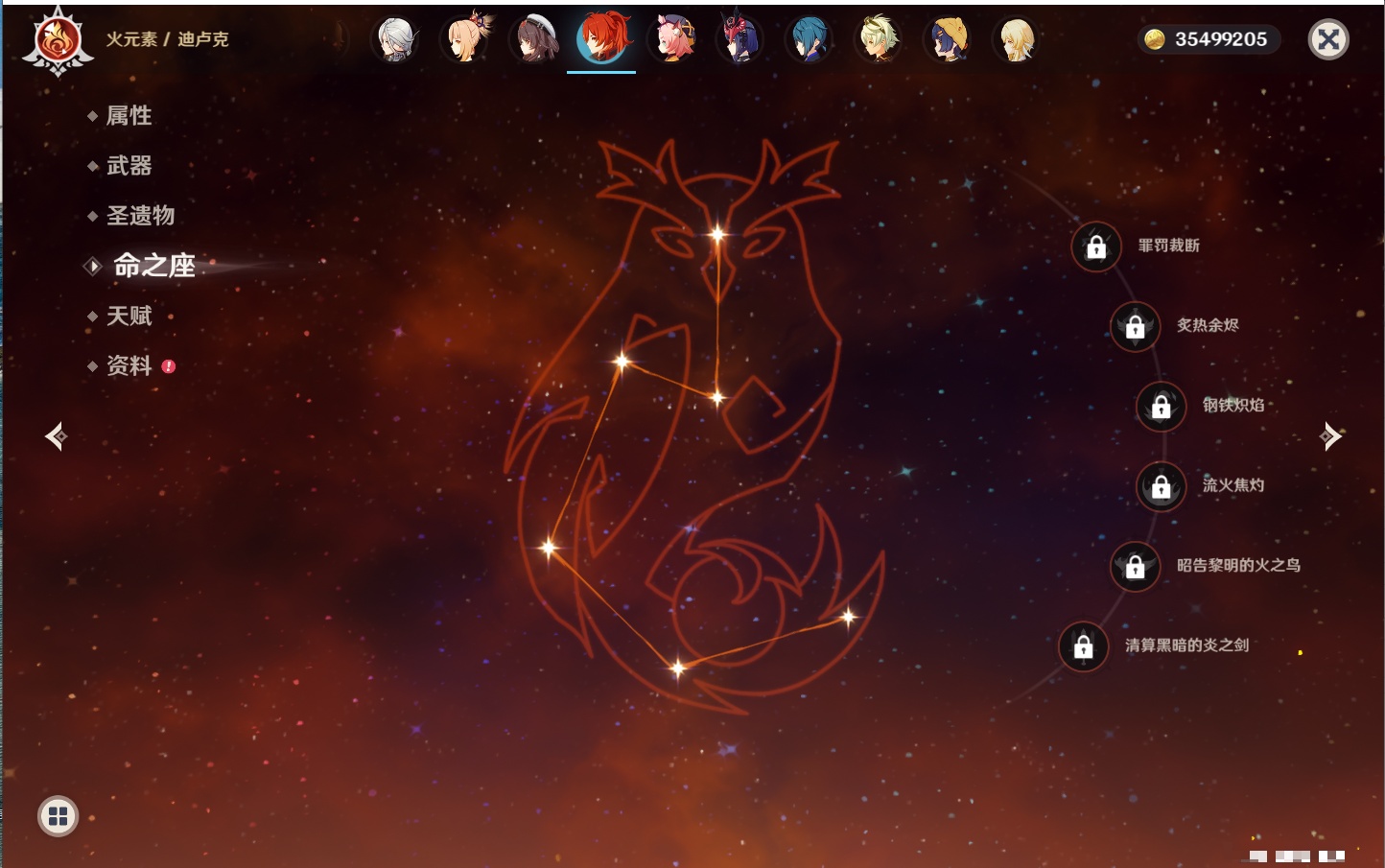
Task: Click the lock icon for 流火焦灼
Action: click(x=1161, y=486)
